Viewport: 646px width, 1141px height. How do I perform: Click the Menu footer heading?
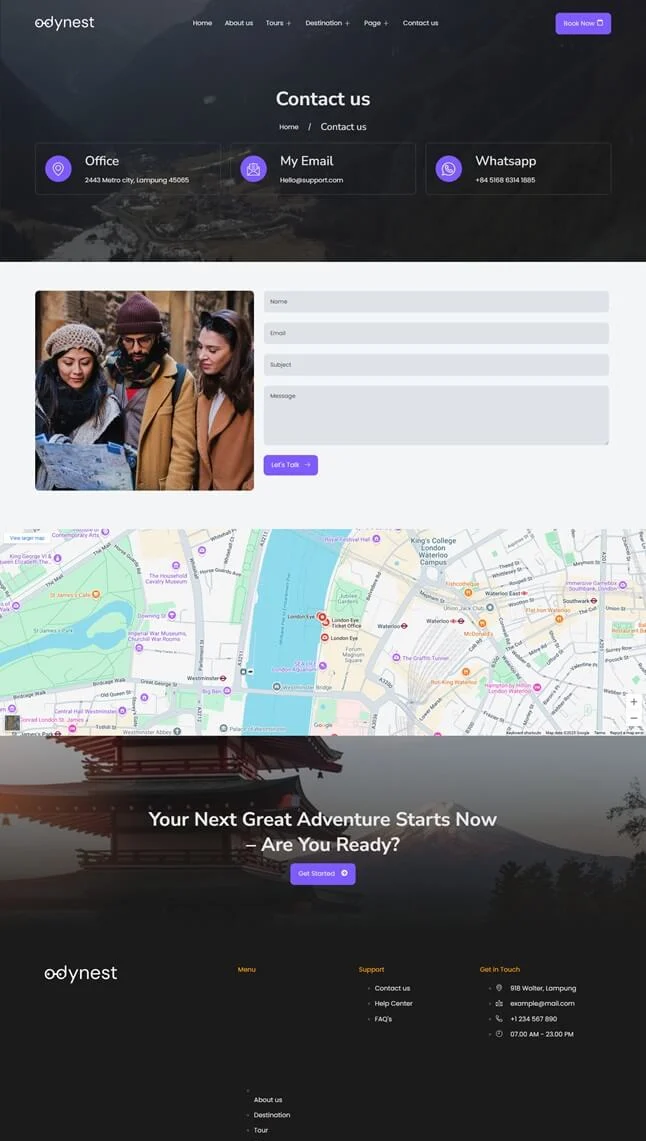pyautogui.click(x=247, y=969)
